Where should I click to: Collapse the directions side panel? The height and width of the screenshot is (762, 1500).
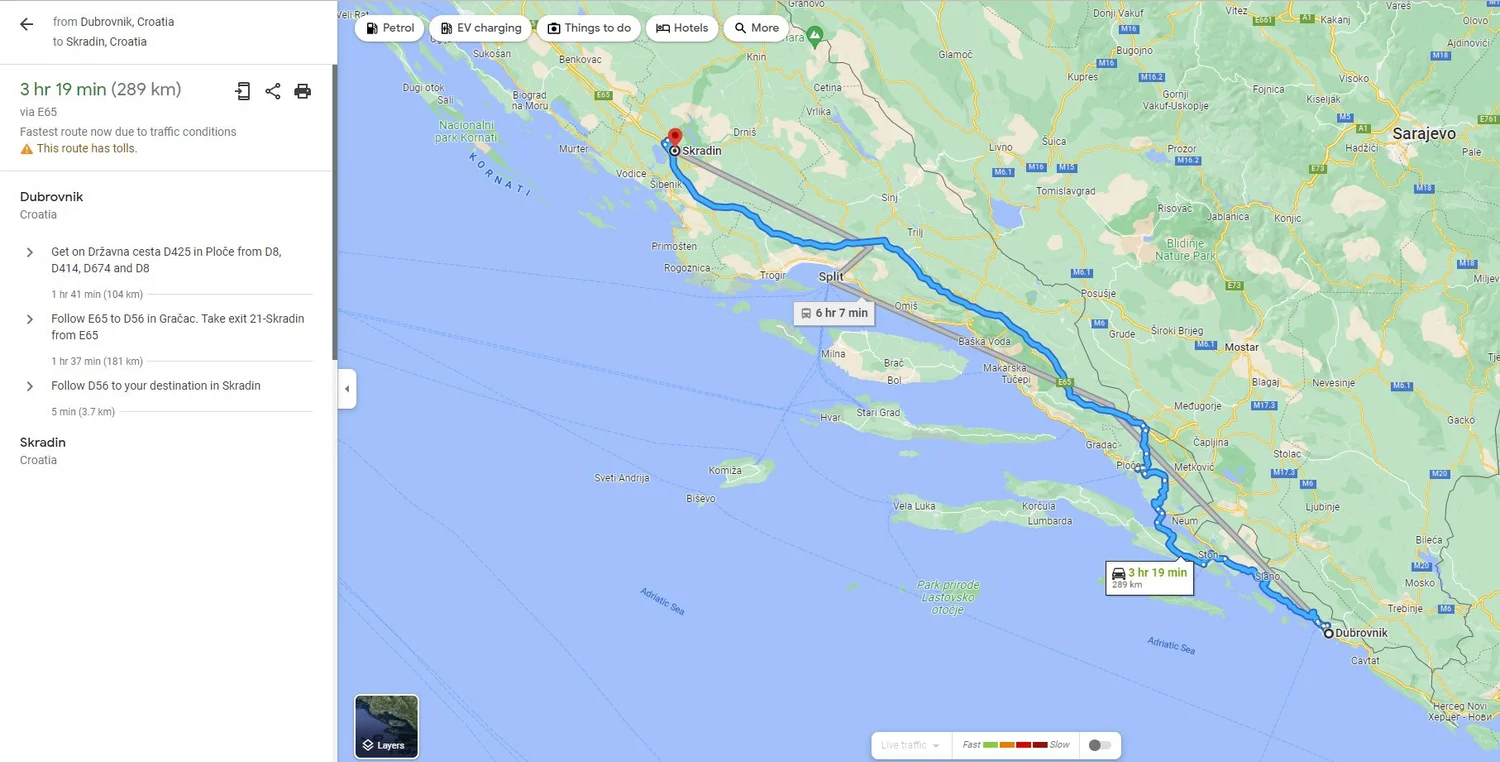(346, 388)
